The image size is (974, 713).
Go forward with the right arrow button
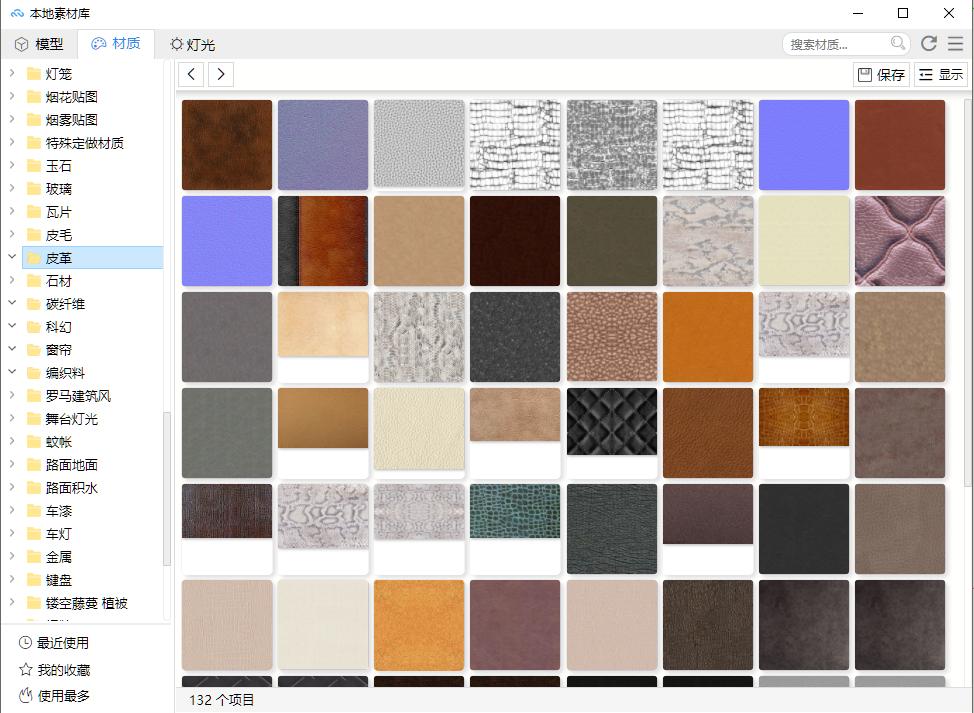221,74
